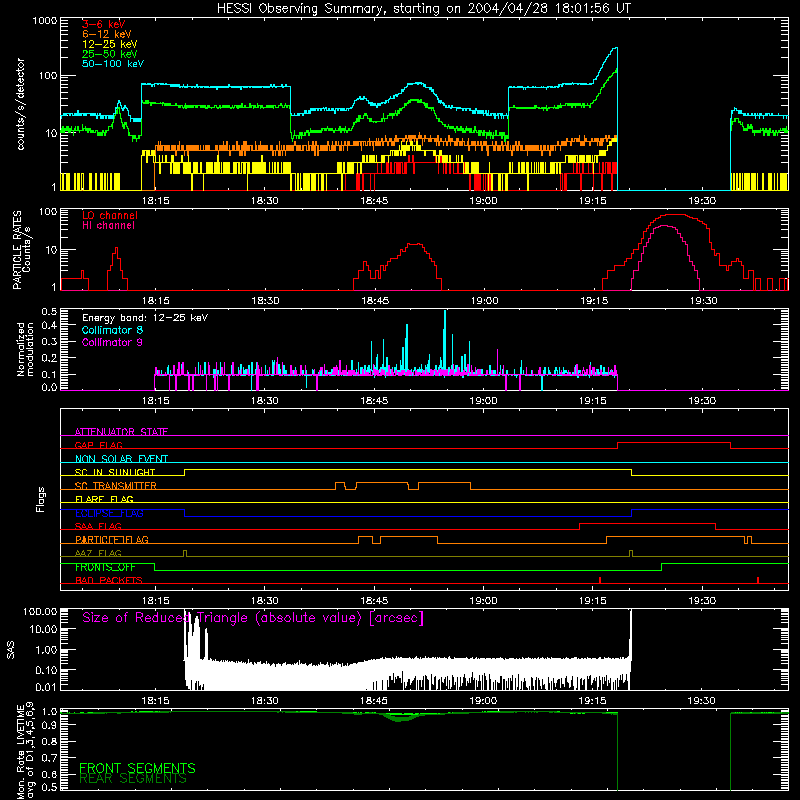This screenshot has width=800, height=800.
Task: Select the orange 6-12 keV legend label
Action: (107, 34)
